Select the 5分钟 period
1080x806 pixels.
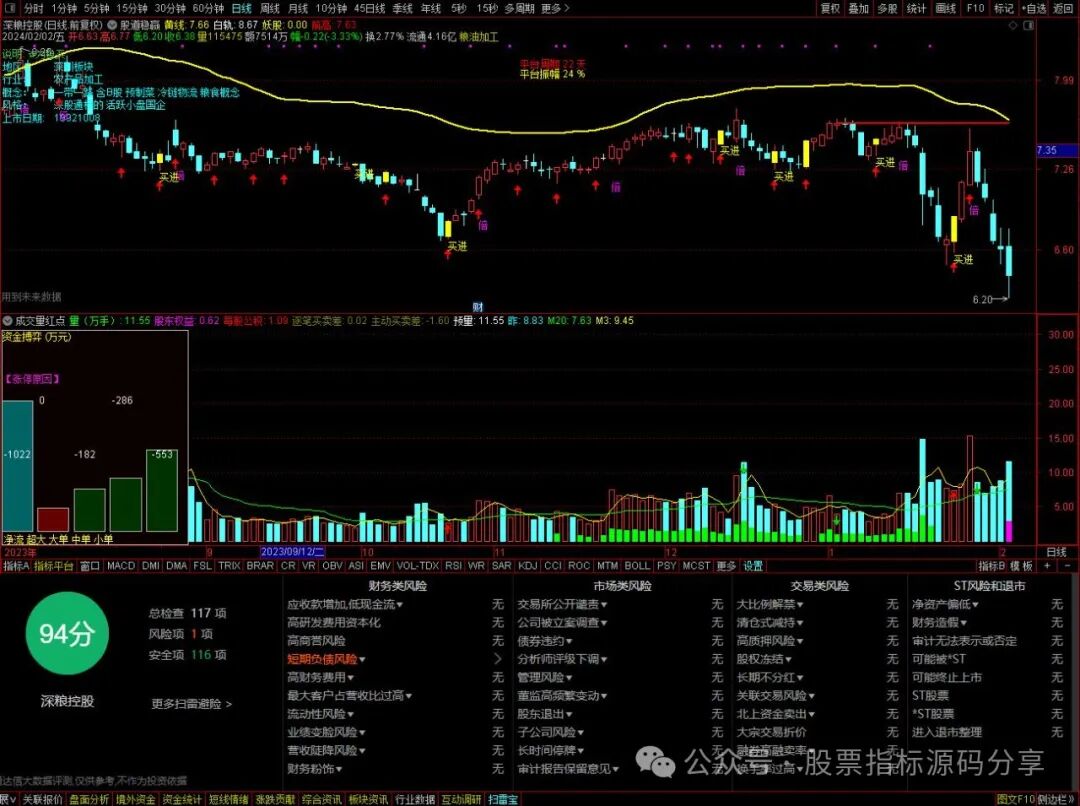click(x=97, y=8)
